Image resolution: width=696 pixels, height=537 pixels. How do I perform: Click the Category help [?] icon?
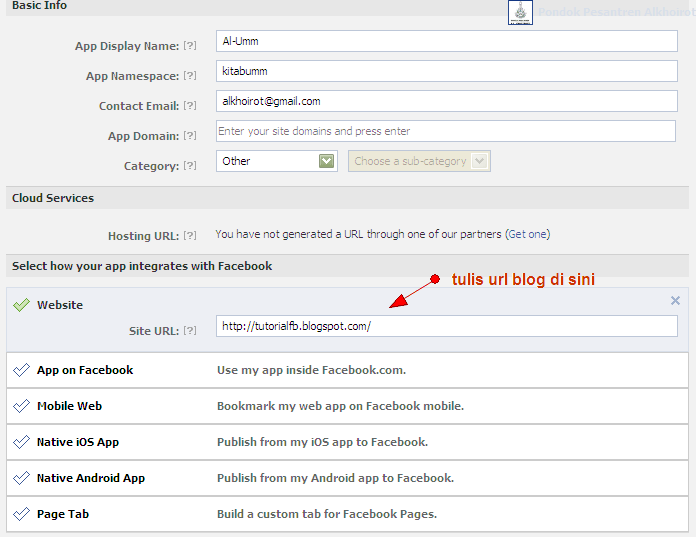[190, 166]
